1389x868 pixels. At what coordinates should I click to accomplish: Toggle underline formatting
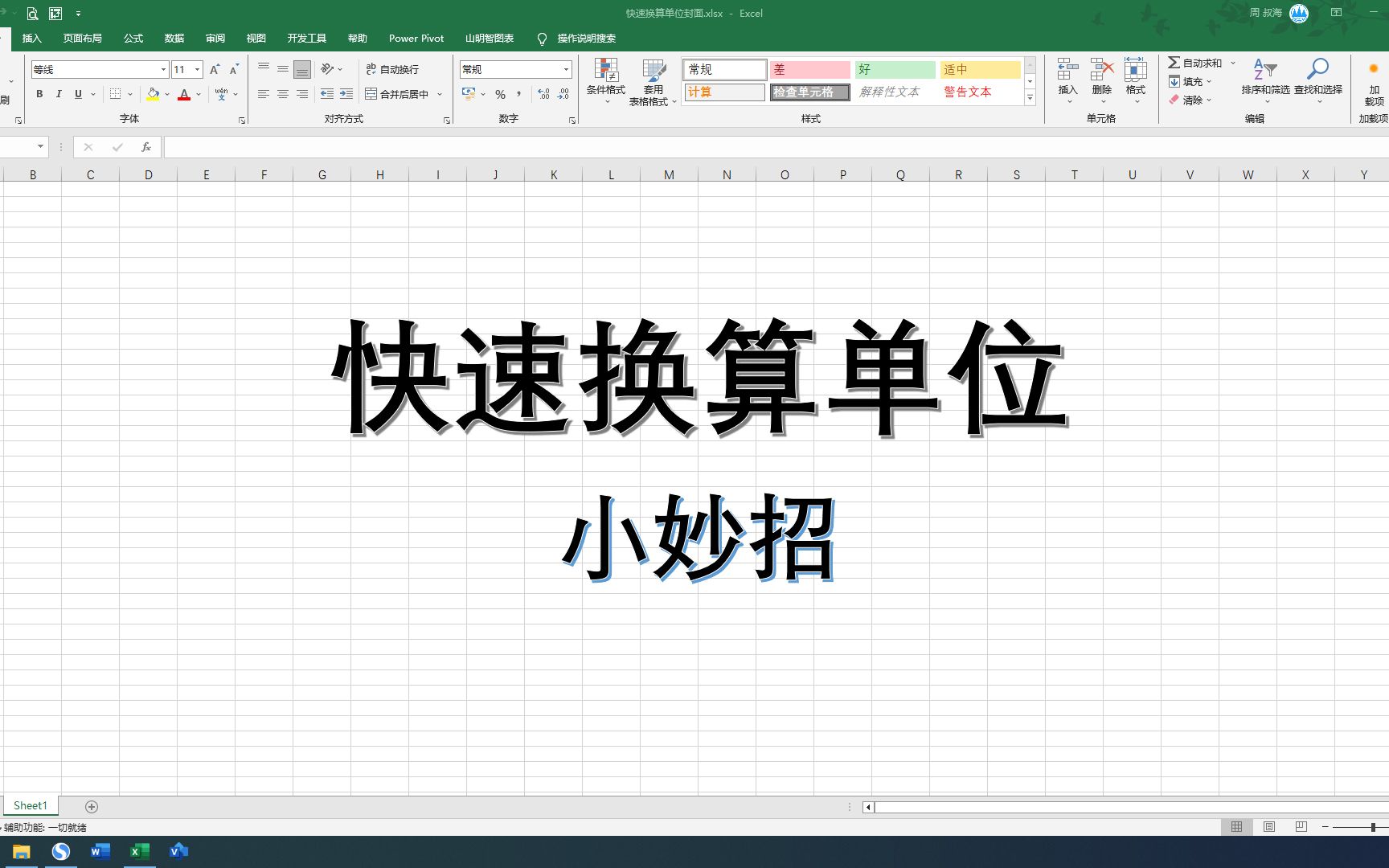[77, 94]
